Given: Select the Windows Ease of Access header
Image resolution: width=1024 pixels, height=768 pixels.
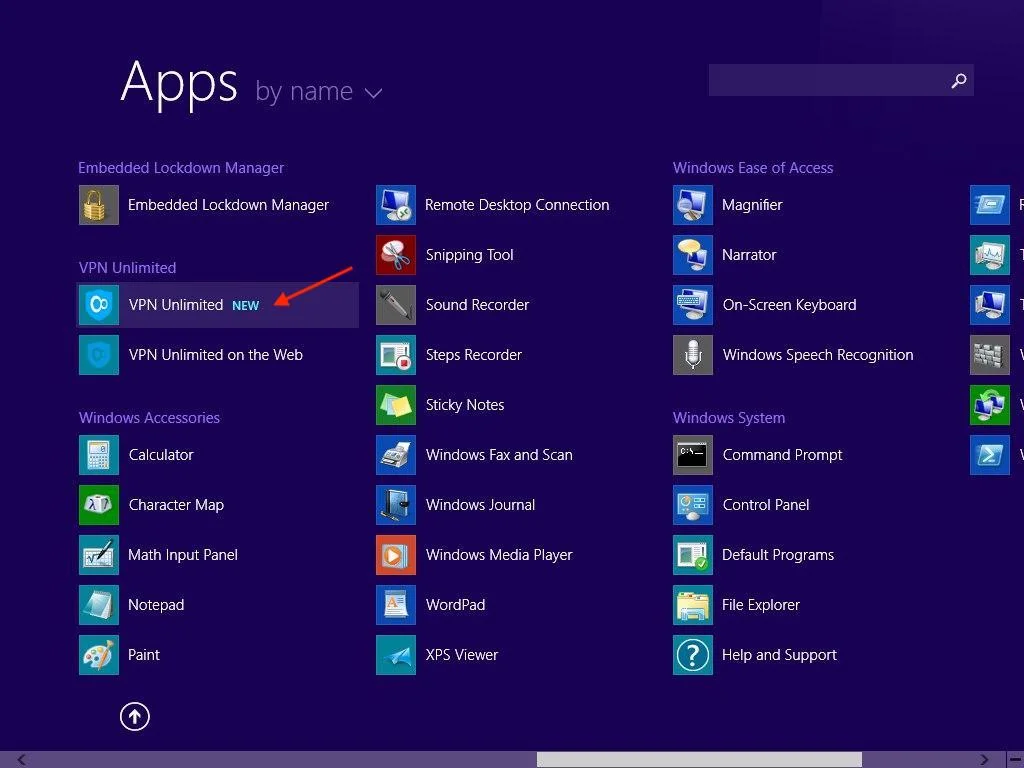Looking at the screenshot, I should [x=752, y=168].
